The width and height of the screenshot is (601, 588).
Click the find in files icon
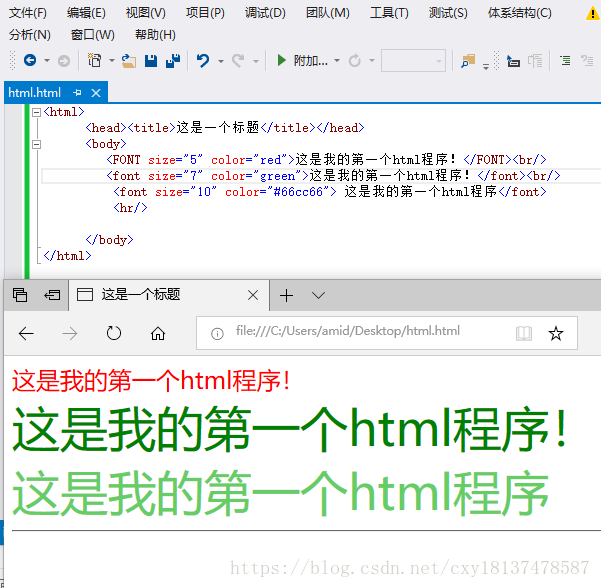[468, 61]
